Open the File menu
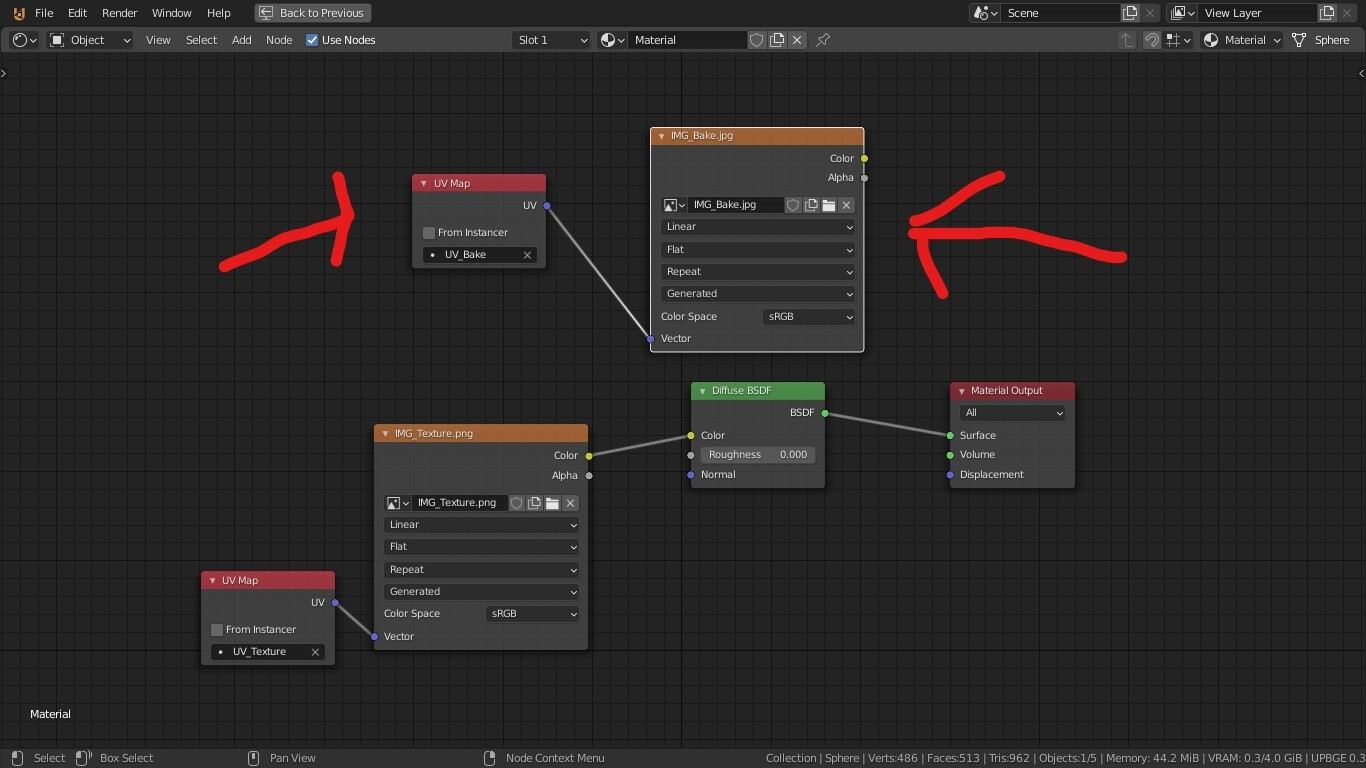Viewport: 1366px width, 768px height. click(x=44, y=13)
